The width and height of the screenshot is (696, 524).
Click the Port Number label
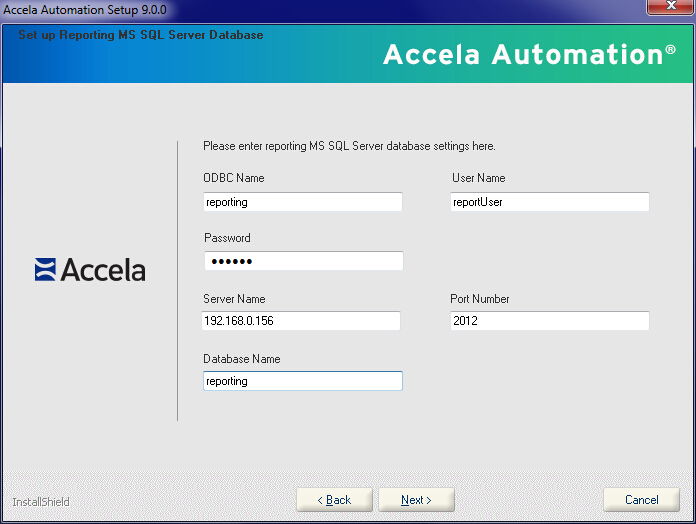[480, 299]
